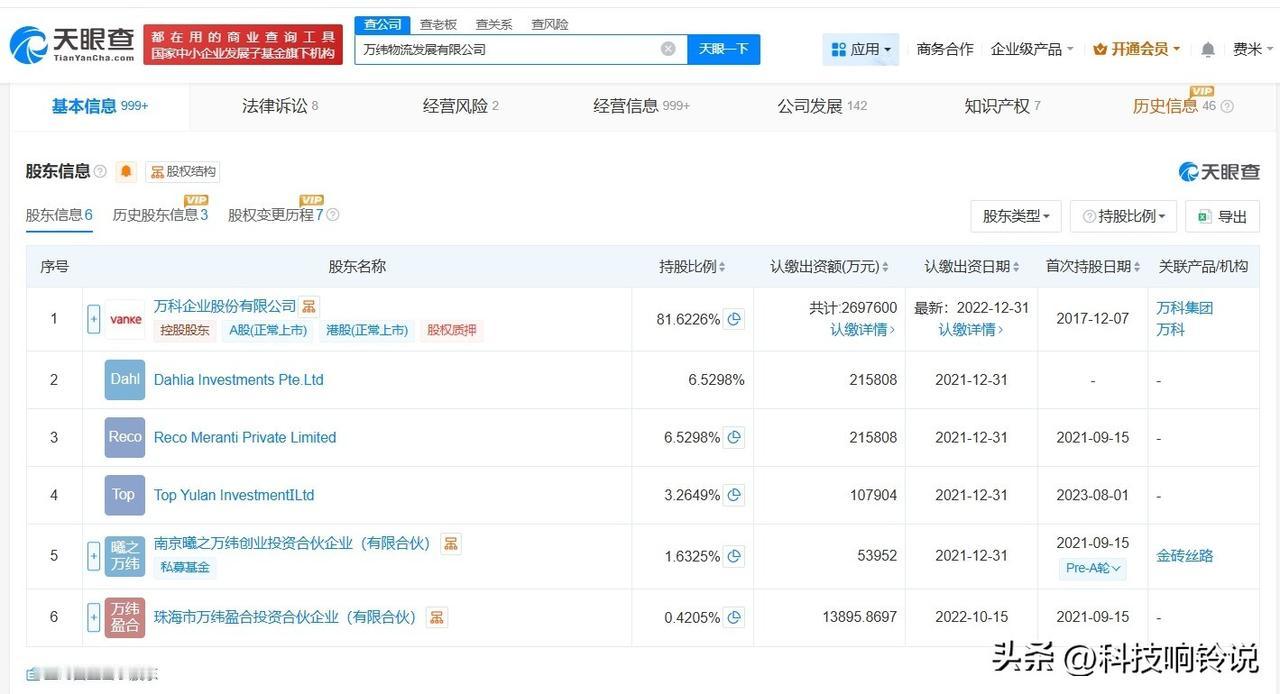The image size is (1280, 694).
Task: Open Dahlia Investments Pte.Ltd link
Action: pos(238,380)
